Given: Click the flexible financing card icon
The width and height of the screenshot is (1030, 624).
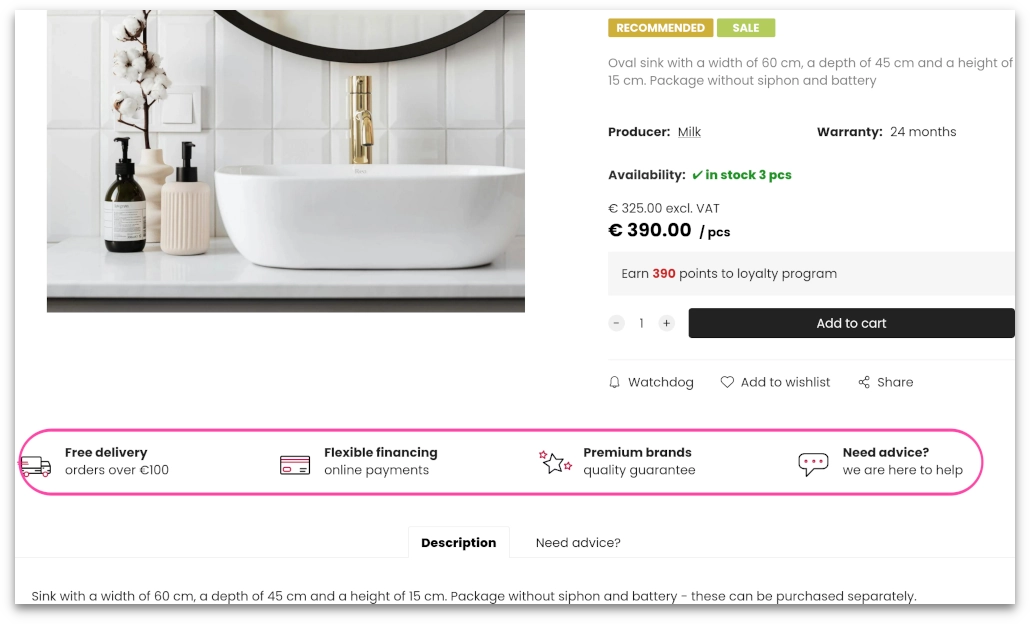Looking at the screenshot, I should 295,463.
